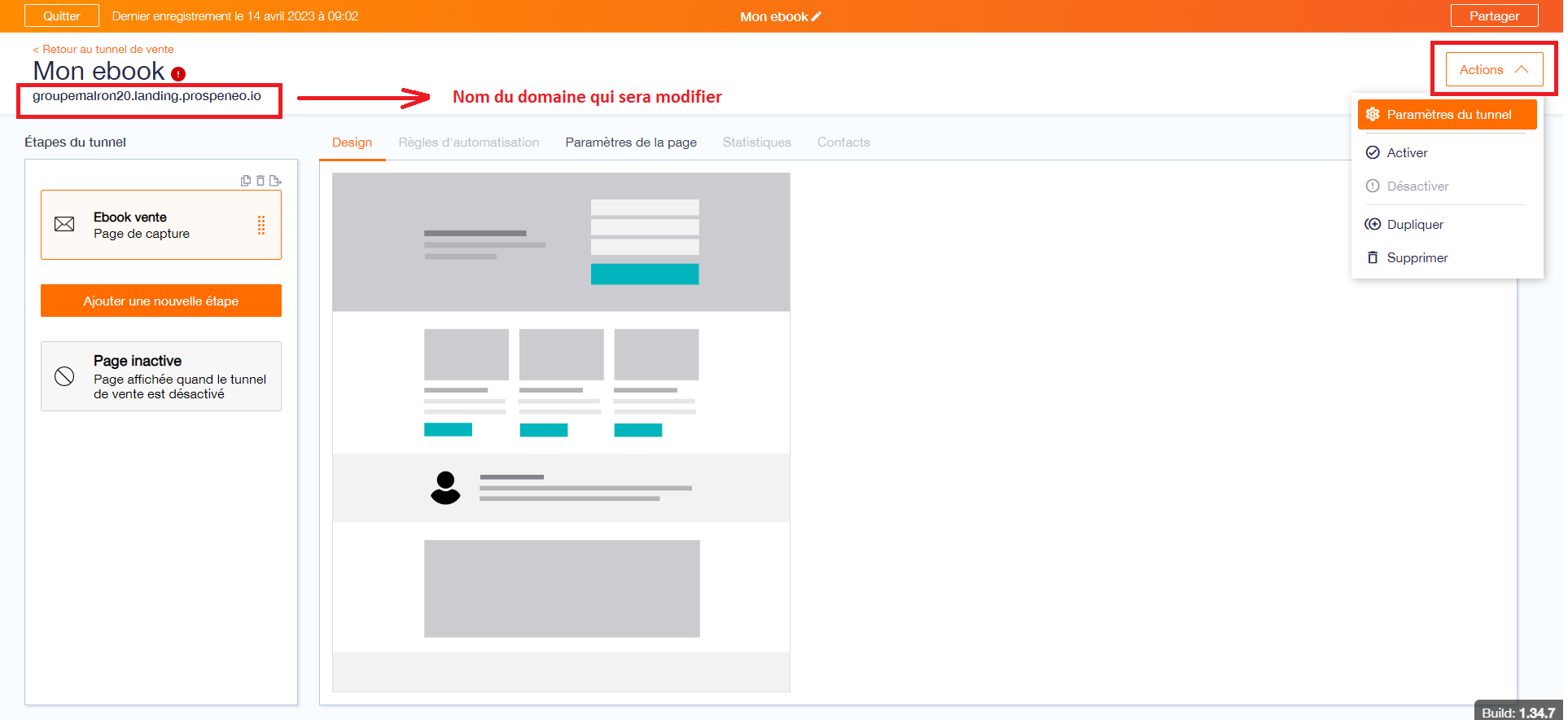Select Désactiver in the Actions menu
1568x720 pixels.
coord(1448,186)
